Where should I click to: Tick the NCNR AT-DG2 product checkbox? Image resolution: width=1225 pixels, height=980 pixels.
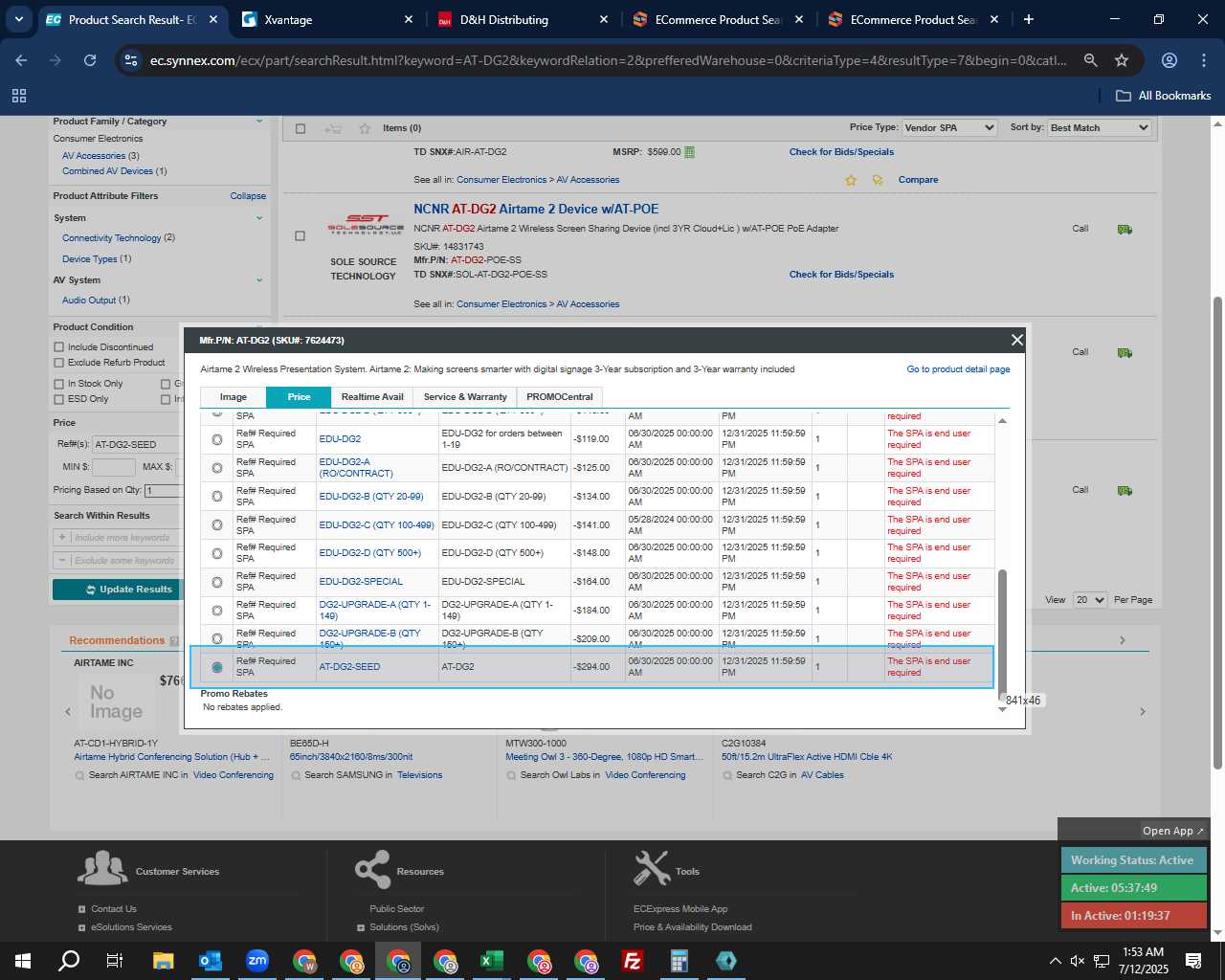click(x=300, y=235)
